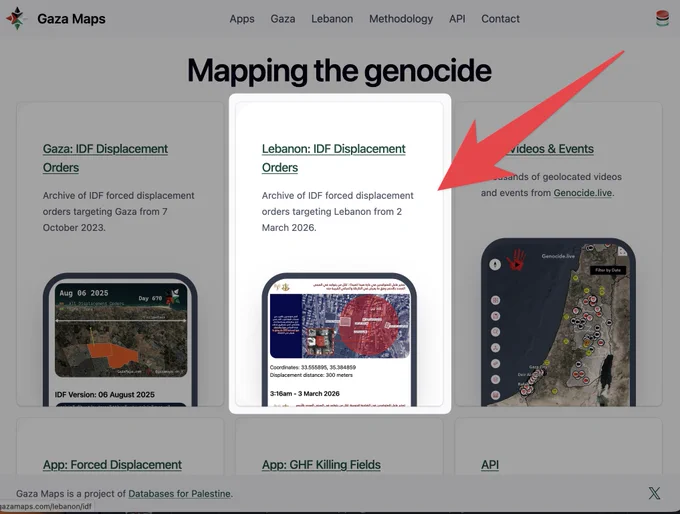680x514 pixels.
Task: Open Gaza: IDF Displacement Orders link
Action: click(105, 158)
